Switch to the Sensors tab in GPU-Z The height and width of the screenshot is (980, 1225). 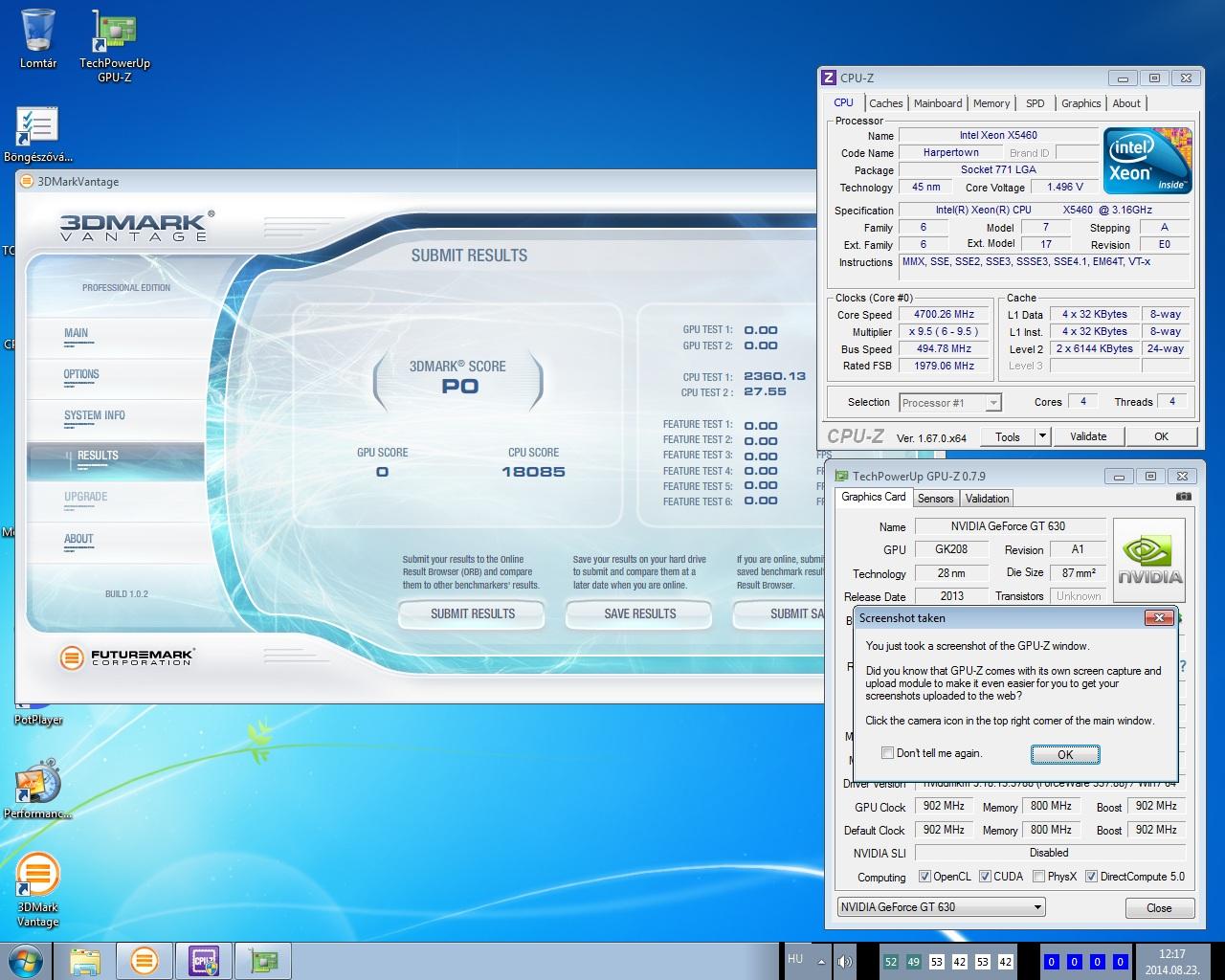coord(935,499)
